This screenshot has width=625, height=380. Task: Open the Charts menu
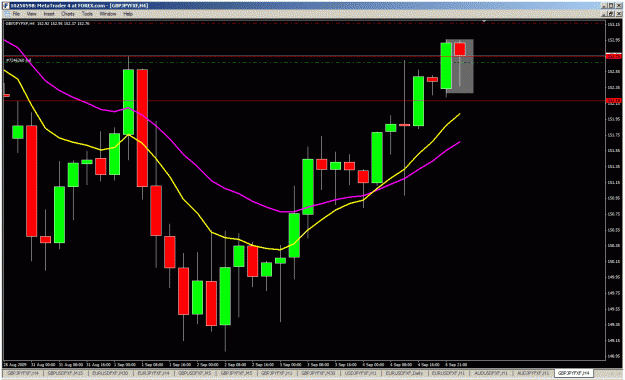click(68, 14)
